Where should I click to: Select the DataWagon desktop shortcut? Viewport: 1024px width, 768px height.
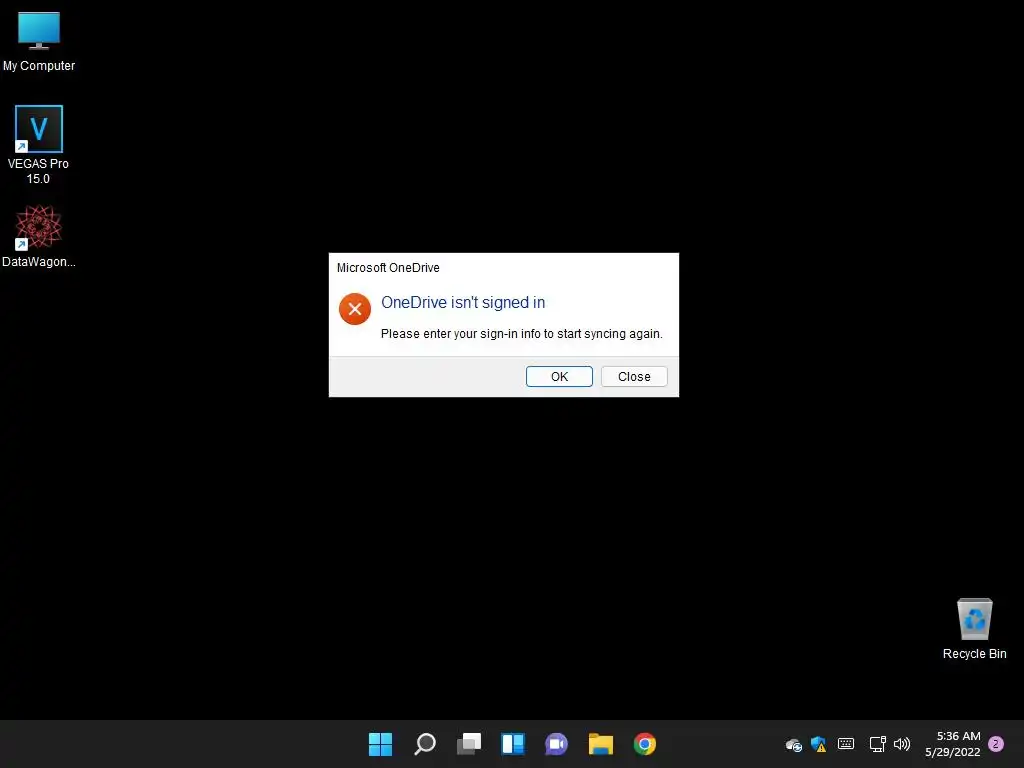[39, 236]
